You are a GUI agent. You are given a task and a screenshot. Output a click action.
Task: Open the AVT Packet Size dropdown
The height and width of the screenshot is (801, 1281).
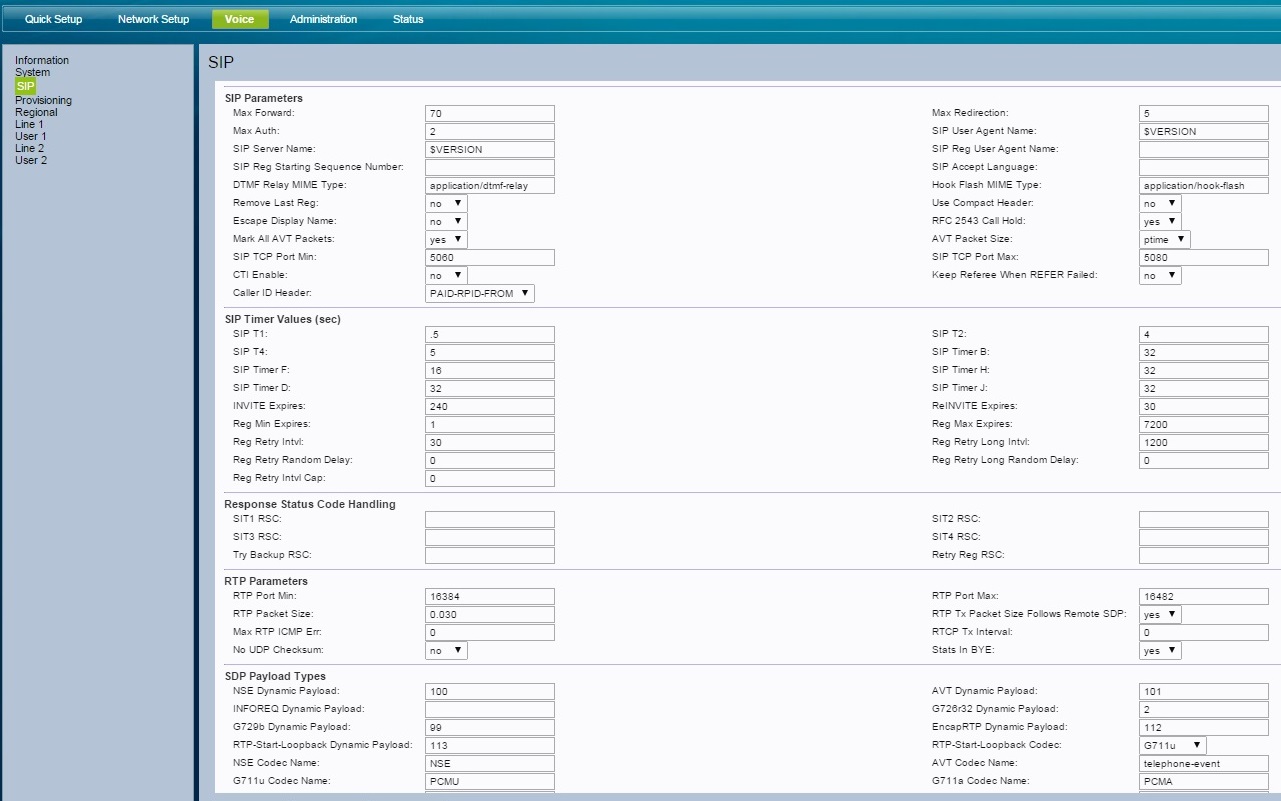tap(1164, 239)
